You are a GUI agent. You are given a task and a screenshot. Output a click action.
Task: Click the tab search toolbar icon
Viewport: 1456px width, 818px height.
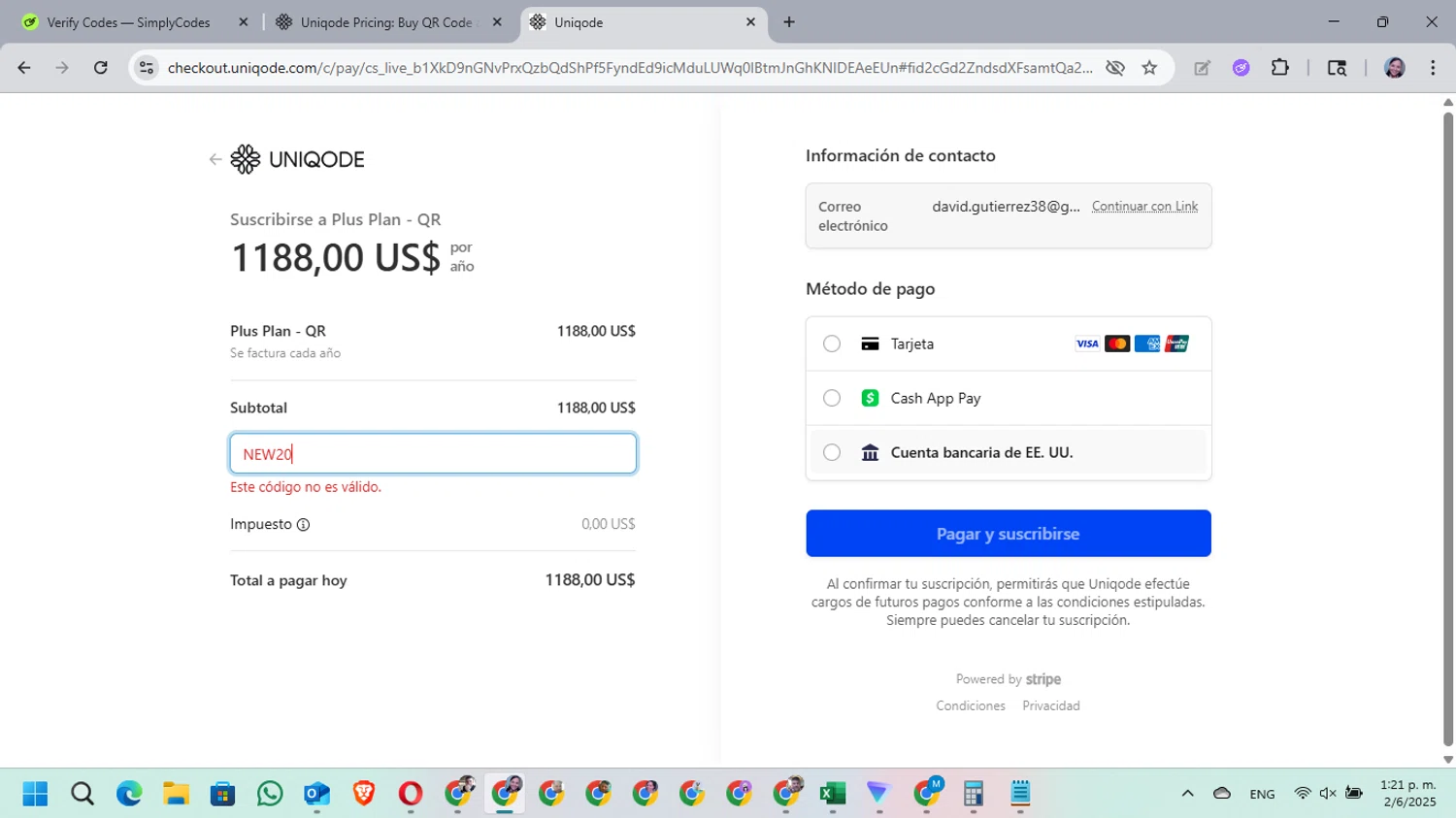[1337, 68]
